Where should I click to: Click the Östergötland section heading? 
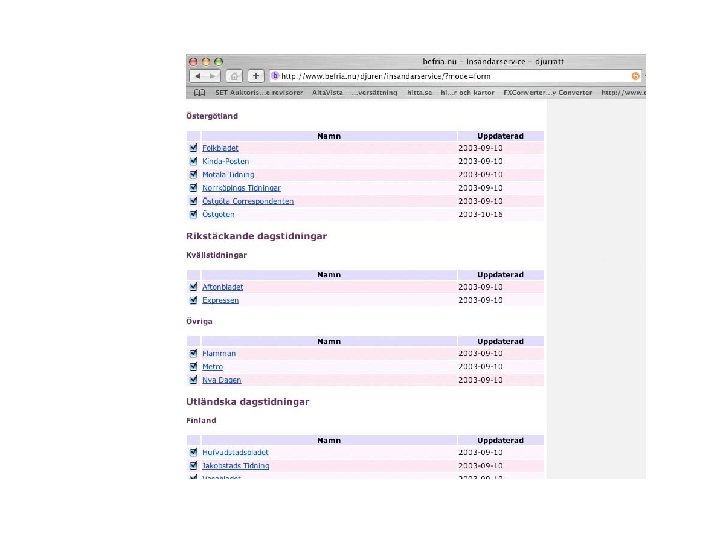pyautogui.click(x=212, y=116)
